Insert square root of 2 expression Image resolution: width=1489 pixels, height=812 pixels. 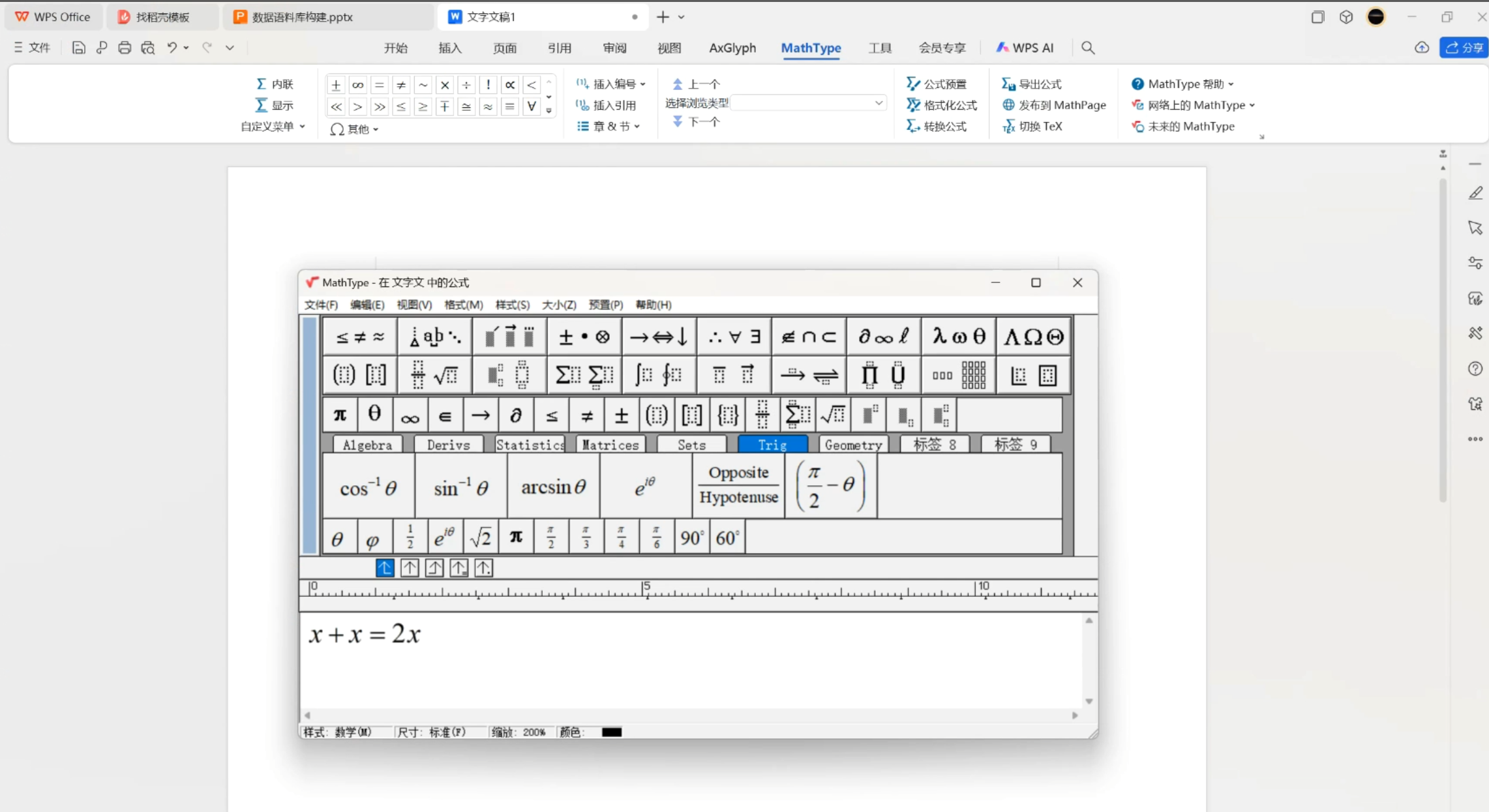[x=481, y=537]
